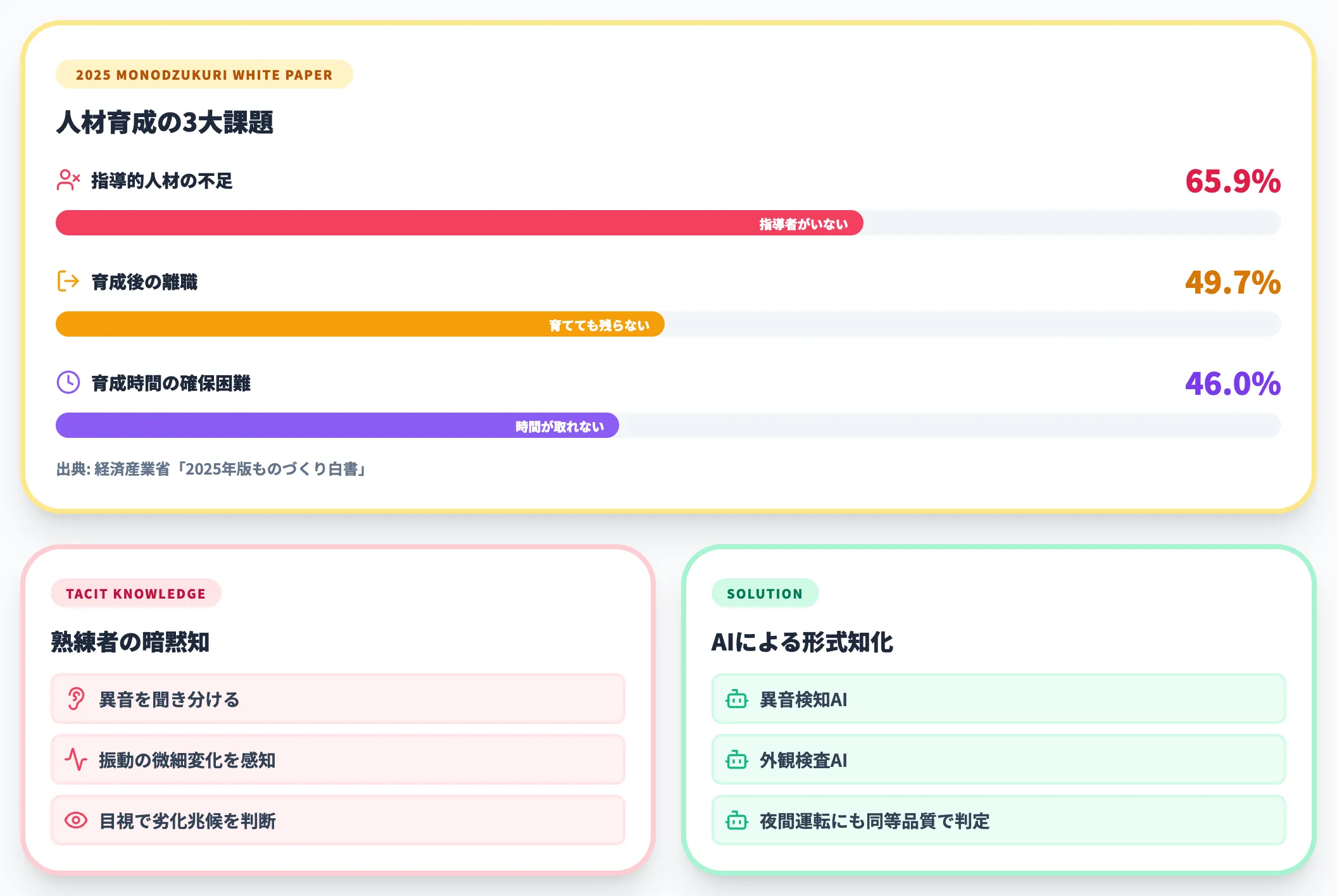Click the eye icon next to 目視で劣化兆候を判断
This screenshot has width=1337, height=896.
click(77, 819)
